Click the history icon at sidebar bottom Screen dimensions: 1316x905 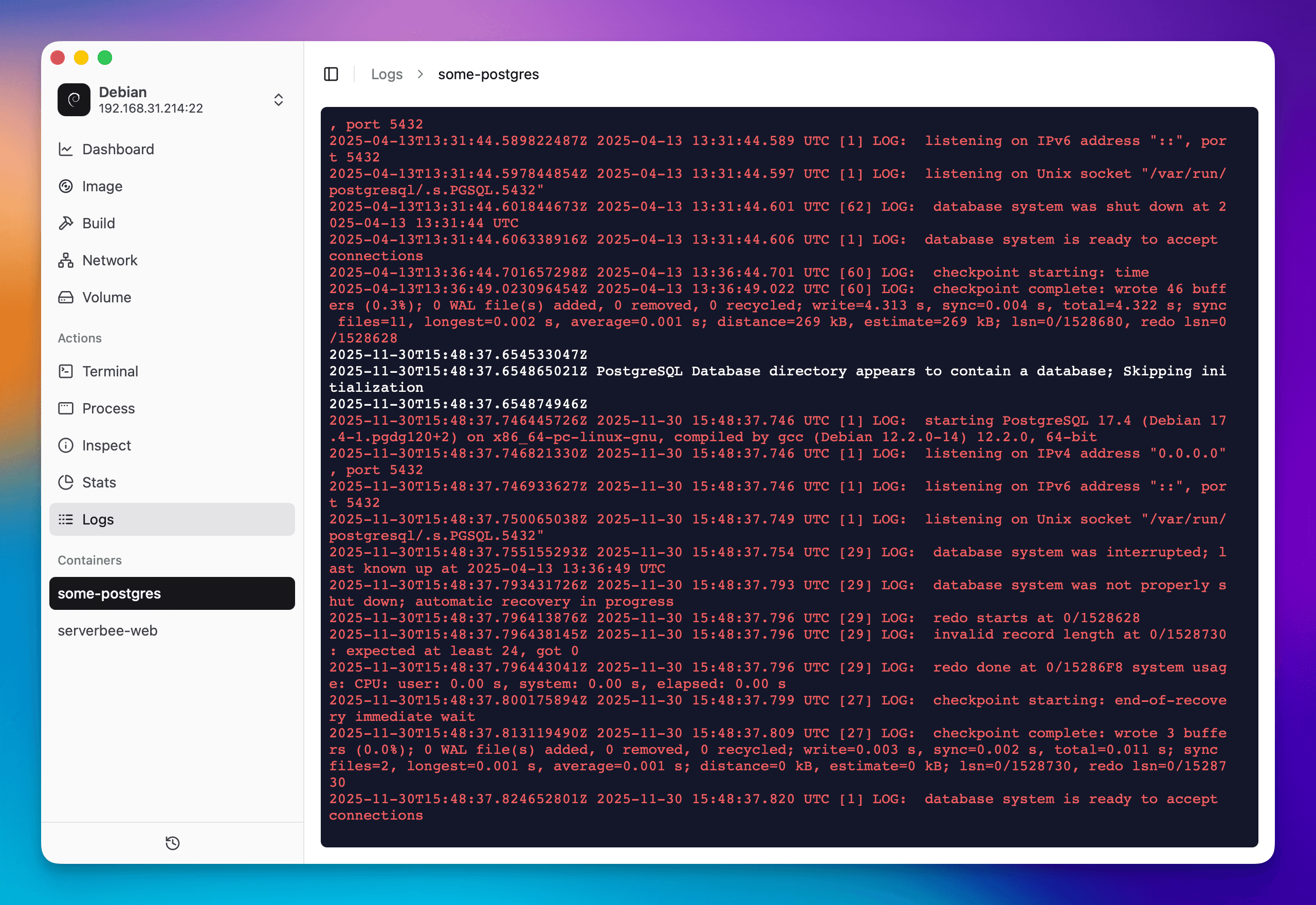tap(172, 843)
